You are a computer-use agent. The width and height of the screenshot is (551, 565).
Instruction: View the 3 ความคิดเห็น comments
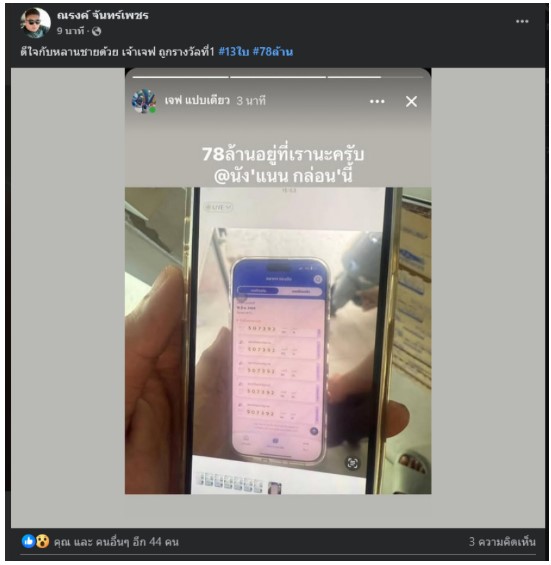tap(502, 542)
